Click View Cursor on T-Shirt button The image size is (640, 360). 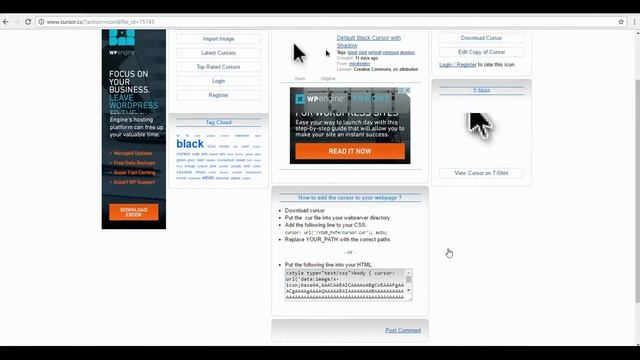click(x=481, y=173)
